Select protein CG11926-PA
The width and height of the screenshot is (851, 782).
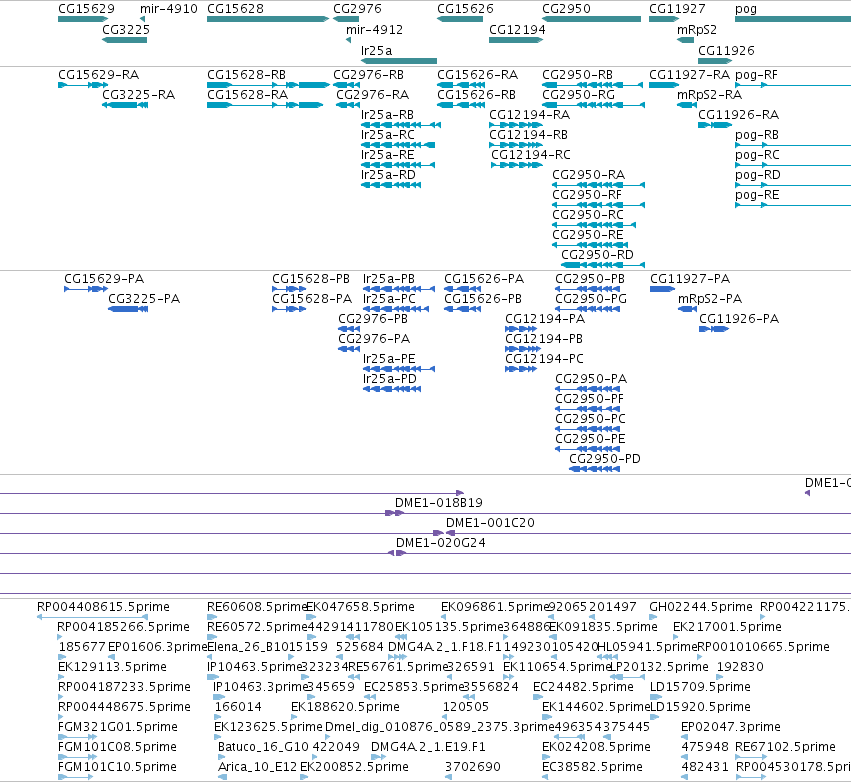coord(739,319)
